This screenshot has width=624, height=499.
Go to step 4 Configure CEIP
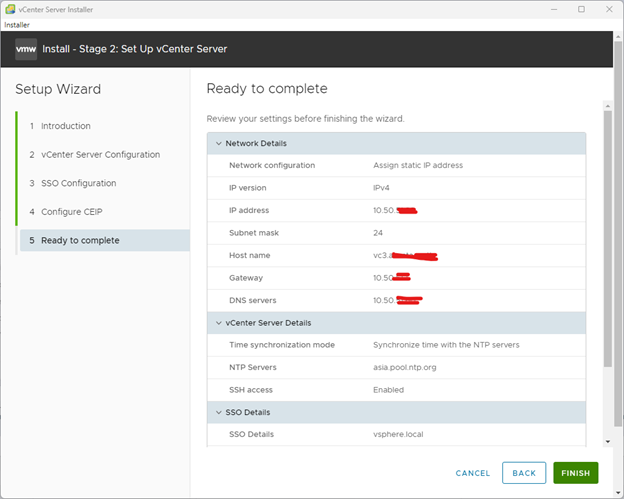coord(72,212)
